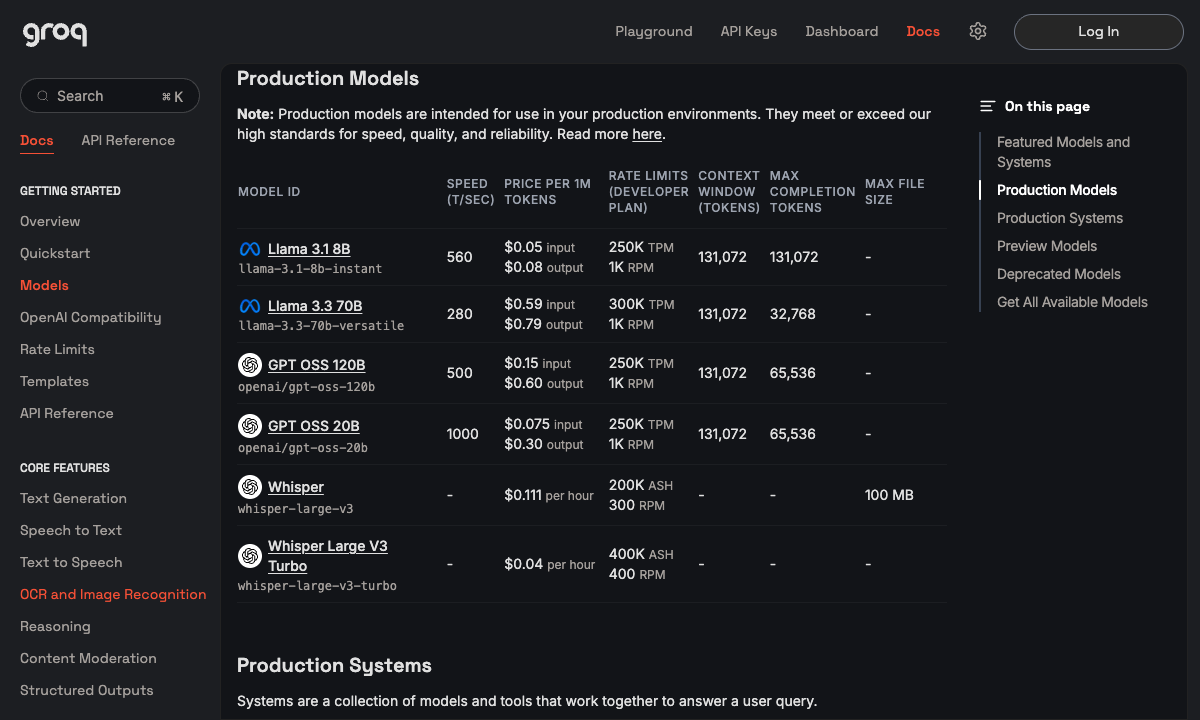
Task: Jump to Preview Models section
Action: coord(1047,246)
